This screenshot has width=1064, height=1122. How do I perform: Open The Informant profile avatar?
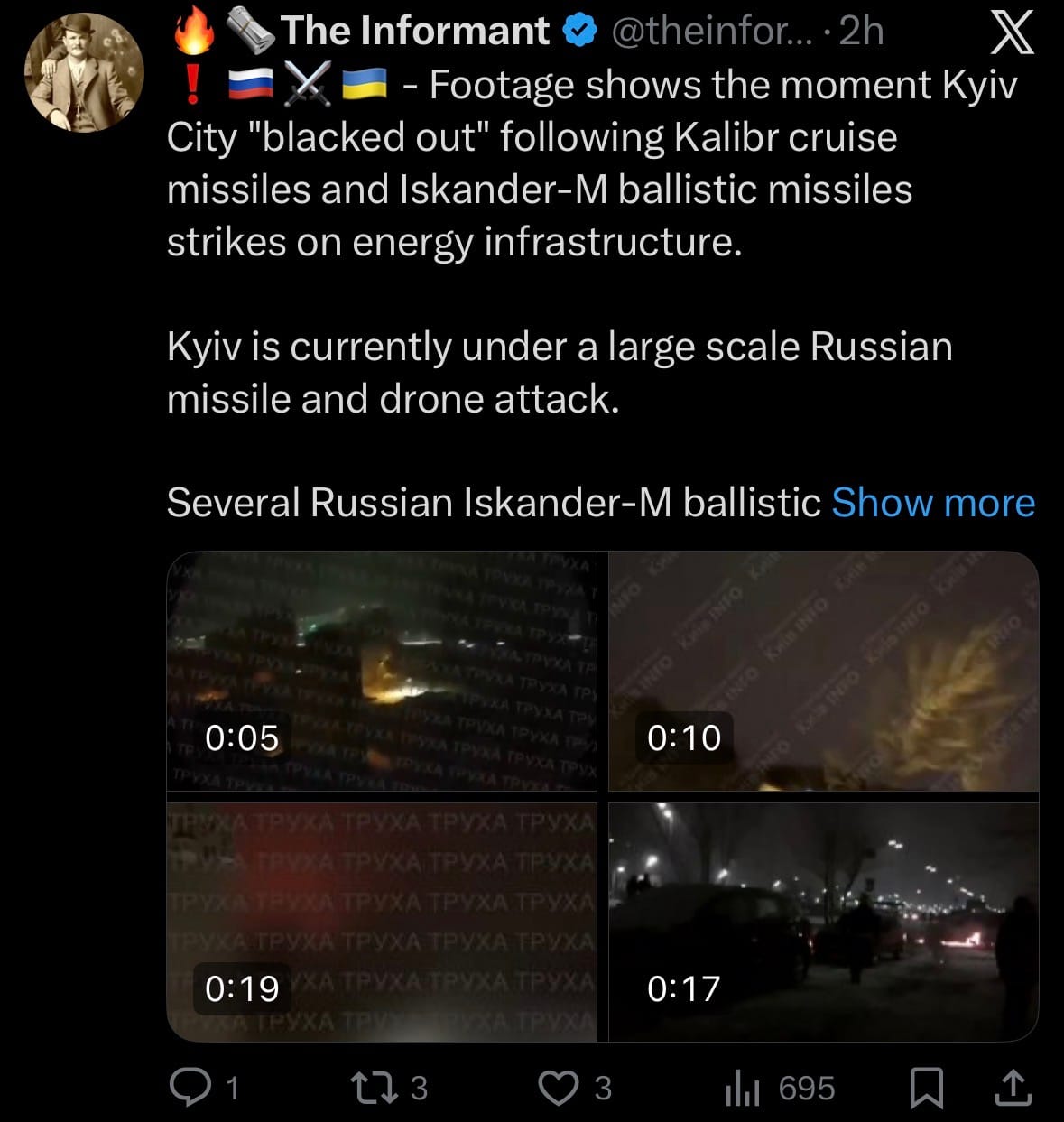click(x=84, y=72)
